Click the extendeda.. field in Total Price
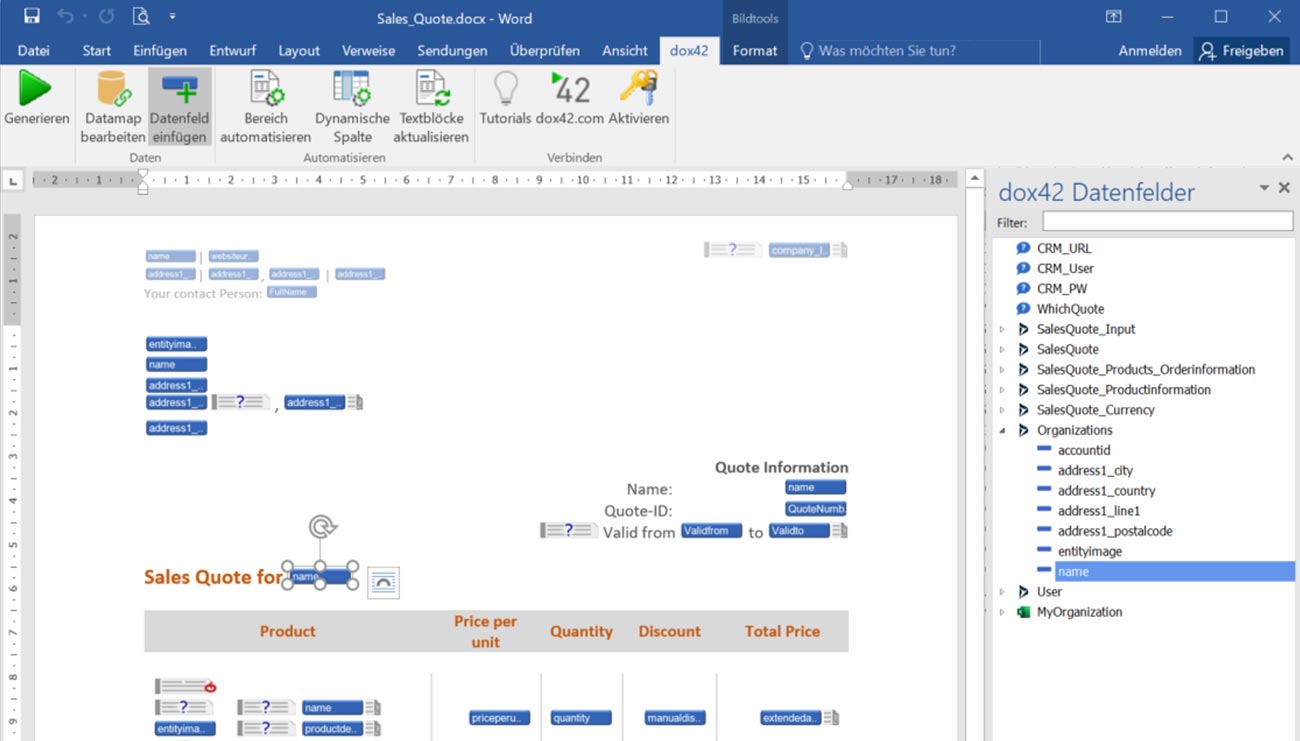This screenshot has width=1300, height=741. [791, 718]
